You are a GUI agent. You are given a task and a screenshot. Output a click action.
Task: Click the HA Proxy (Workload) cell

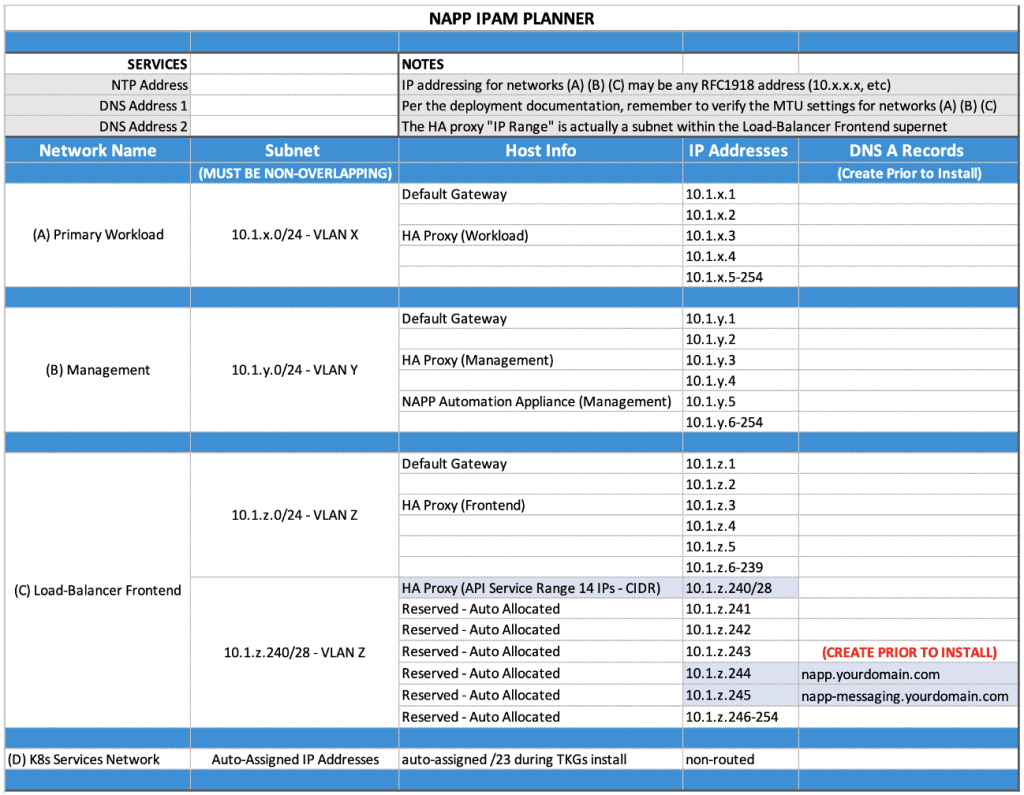(x=465, y=235)
